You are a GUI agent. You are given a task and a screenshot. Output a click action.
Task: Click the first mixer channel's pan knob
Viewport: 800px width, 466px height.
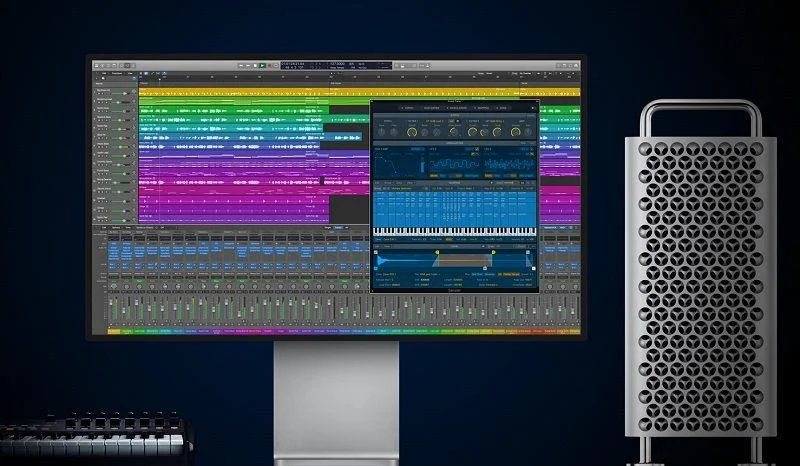114,286
